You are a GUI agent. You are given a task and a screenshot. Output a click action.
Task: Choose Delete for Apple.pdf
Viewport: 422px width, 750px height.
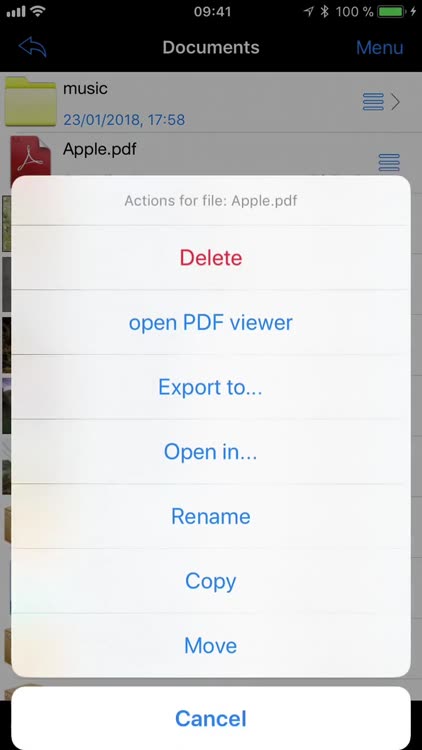point(211,258)
